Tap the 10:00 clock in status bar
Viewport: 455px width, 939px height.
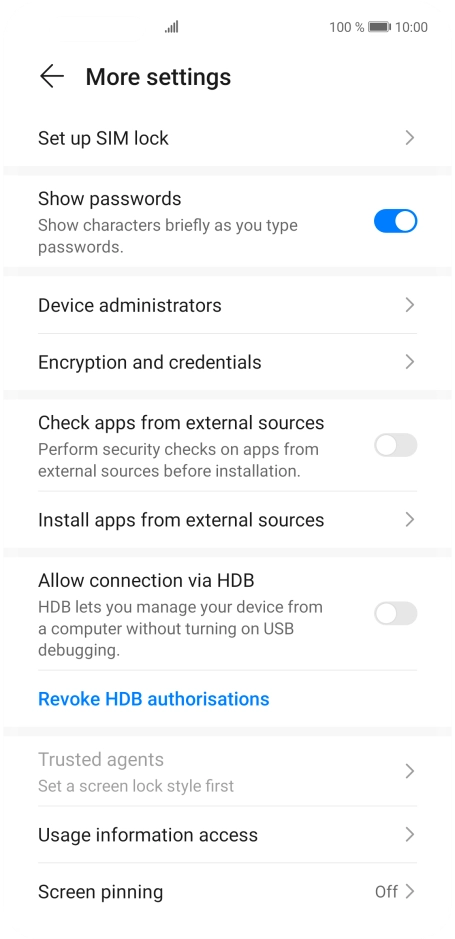[x=411, y=27]
